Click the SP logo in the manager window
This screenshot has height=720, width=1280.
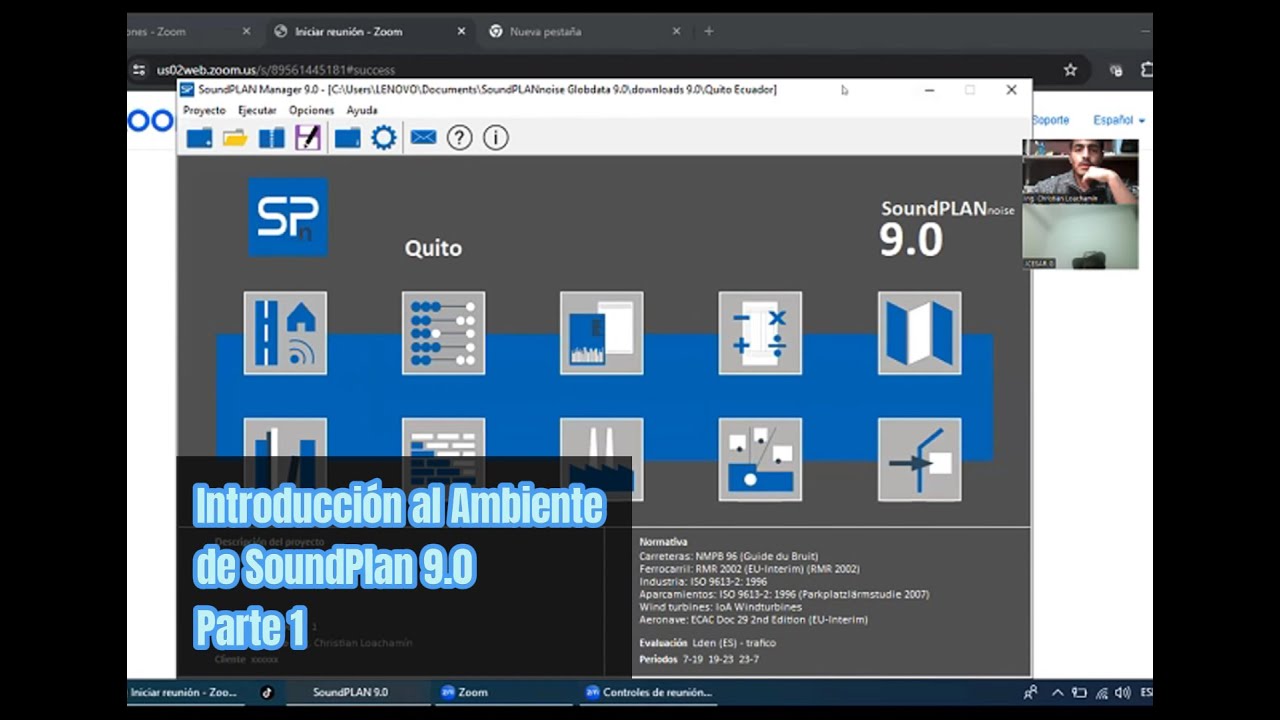[x=288, y=217]
